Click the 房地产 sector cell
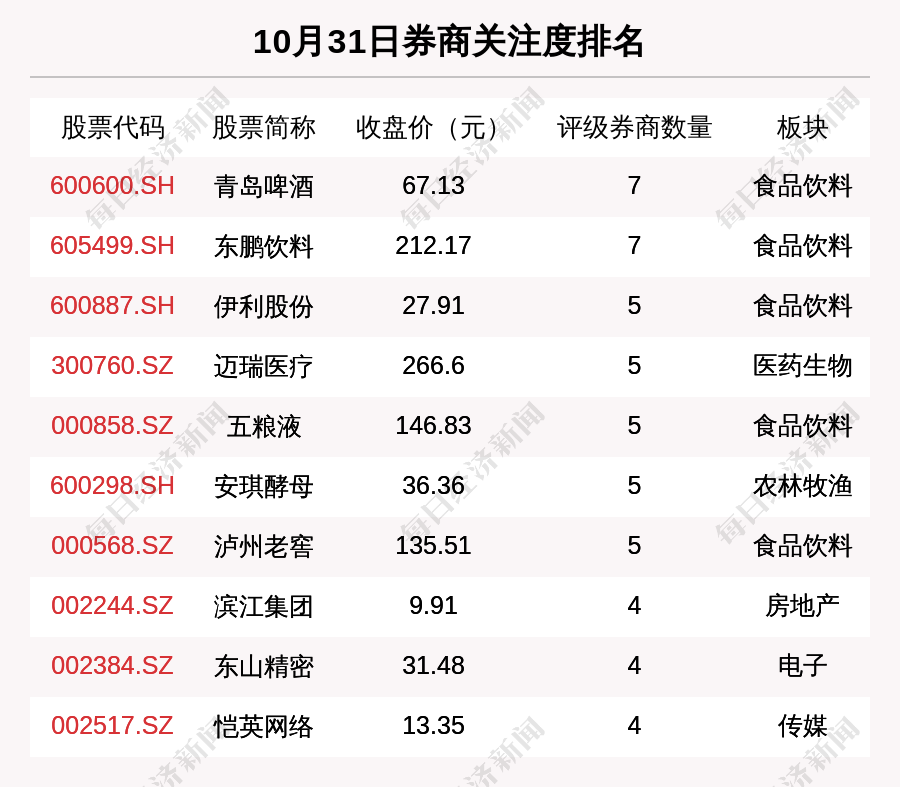Screen dimensions: 900x787 tap(802, 606)
